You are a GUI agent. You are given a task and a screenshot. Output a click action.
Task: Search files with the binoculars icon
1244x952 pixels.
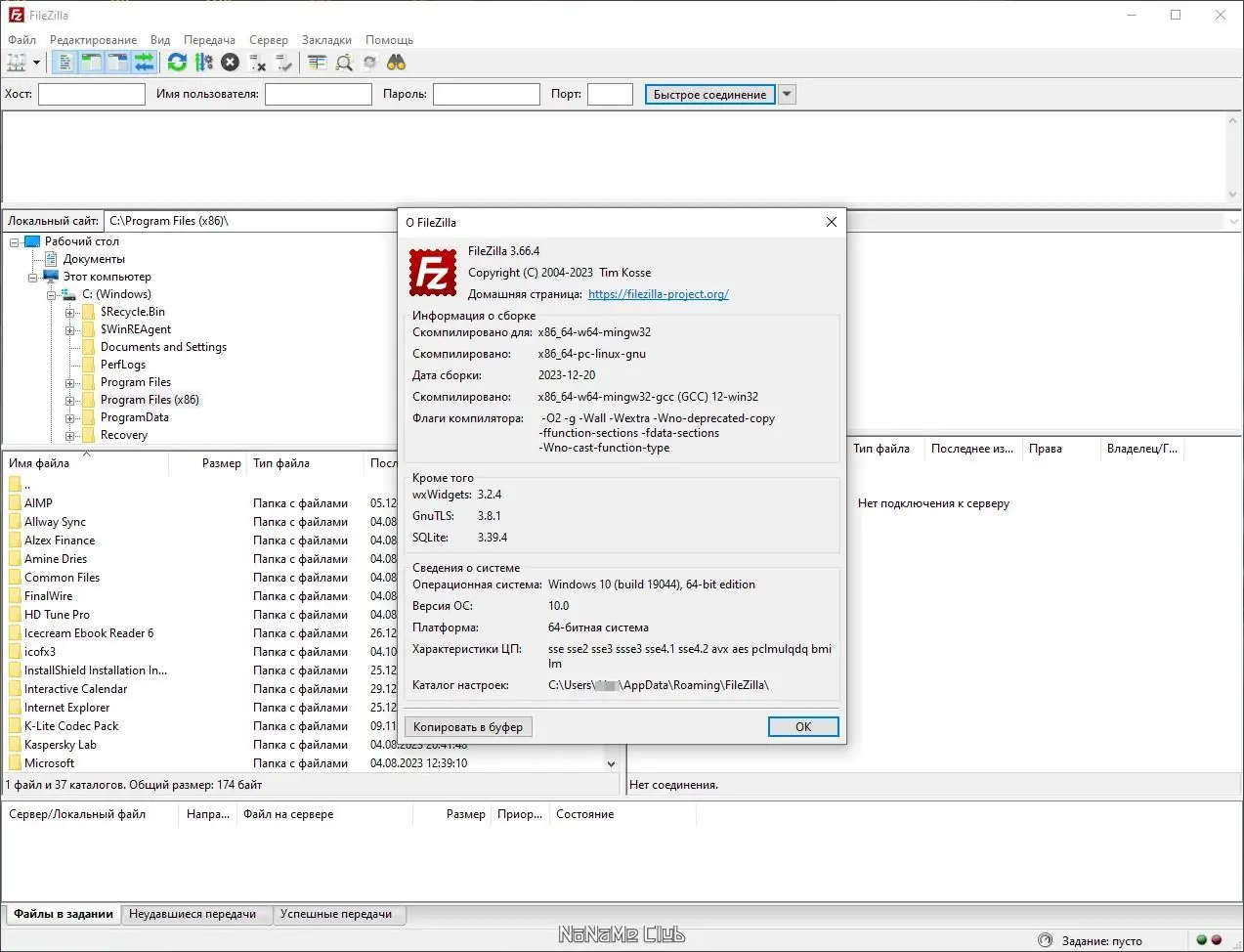coord(396,63)
